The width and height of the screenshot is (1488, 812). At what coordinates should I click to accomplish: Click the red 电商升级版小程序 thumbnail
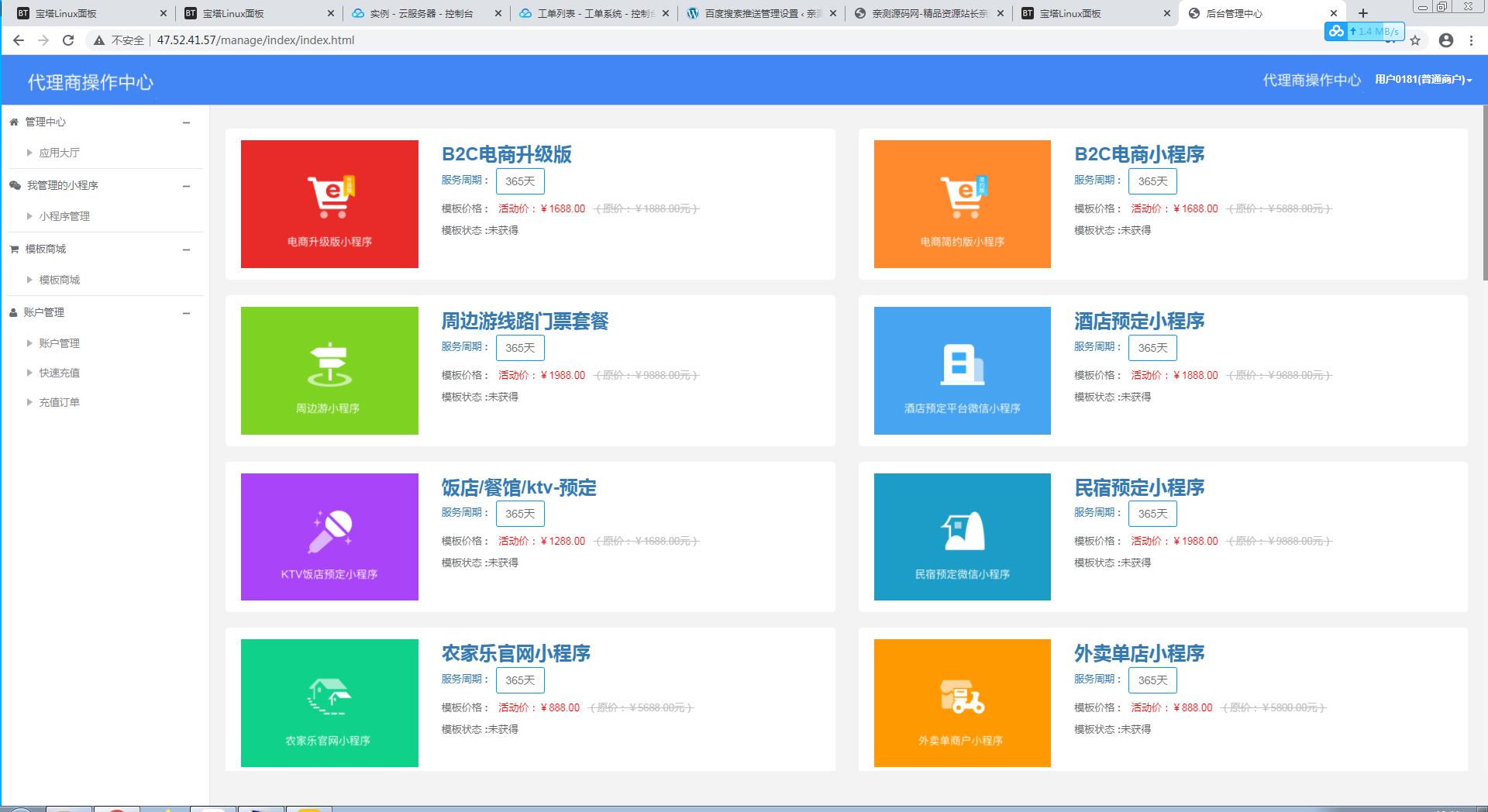coord(329,204)
